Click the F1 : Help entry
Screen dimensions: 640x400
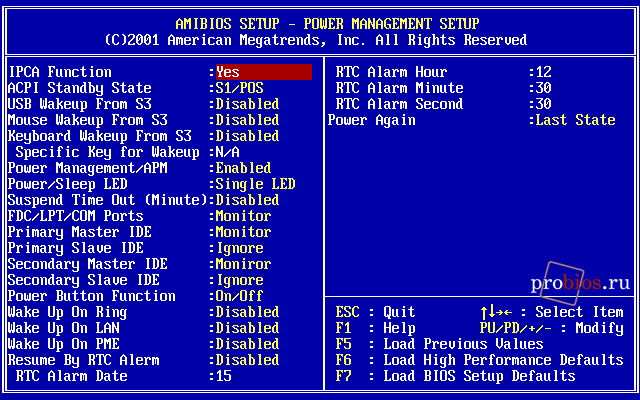tap(376, 328)
